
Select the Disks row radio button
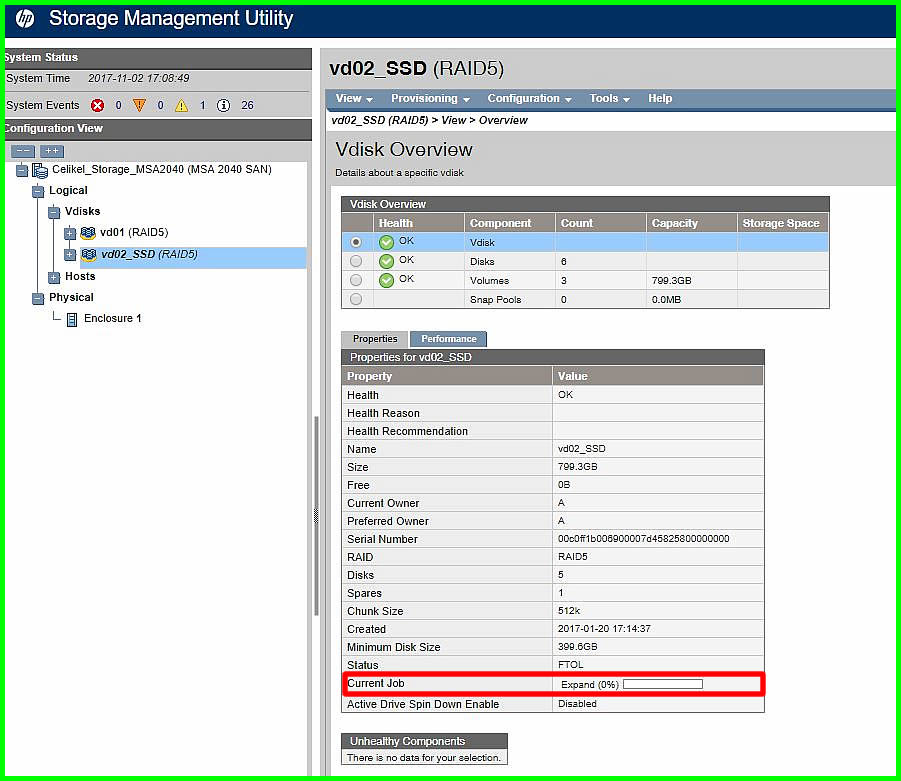pyautogui.click(x=356, y=261)
